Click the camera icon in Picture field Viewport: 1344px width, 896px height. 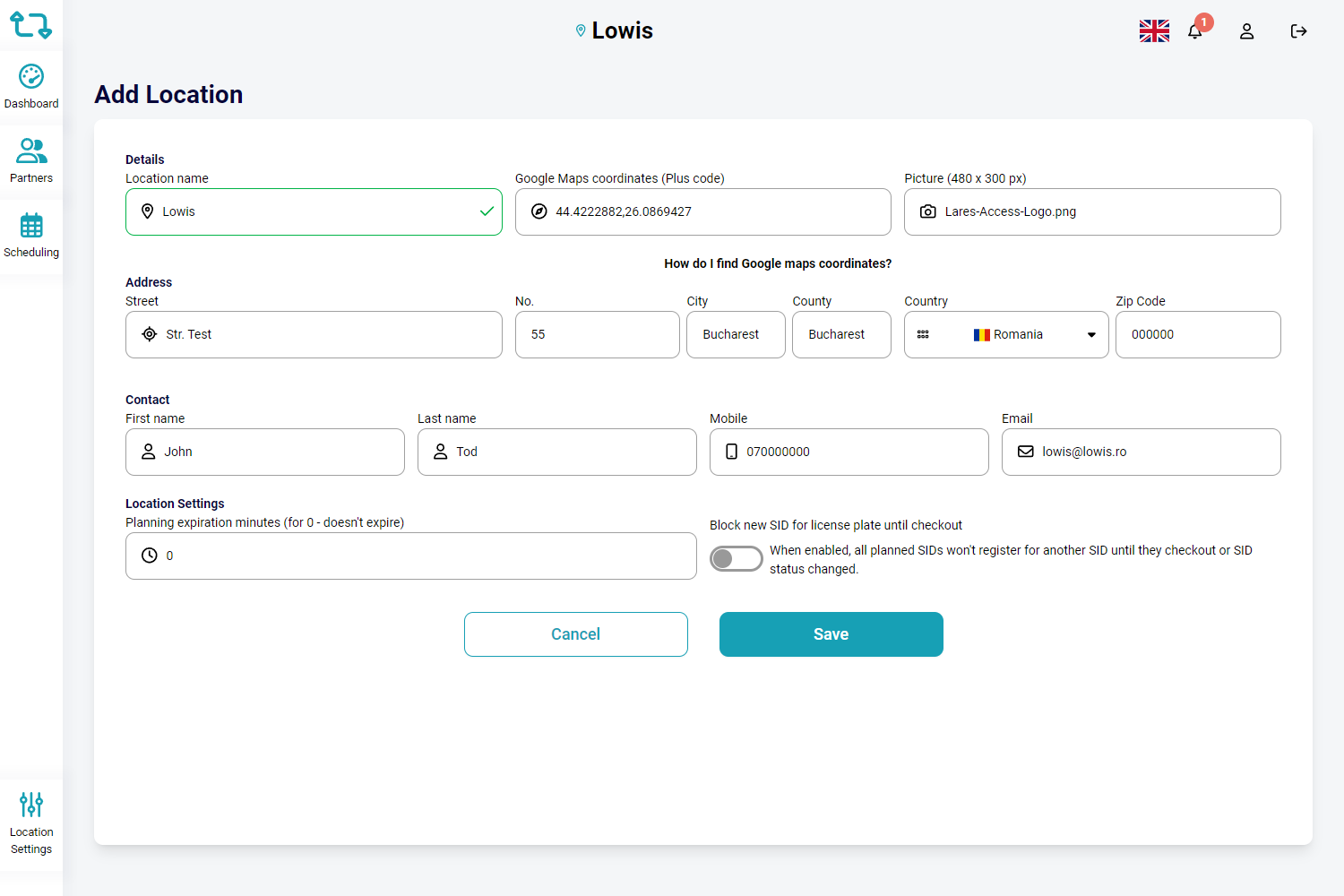click(x=928, y=211)
